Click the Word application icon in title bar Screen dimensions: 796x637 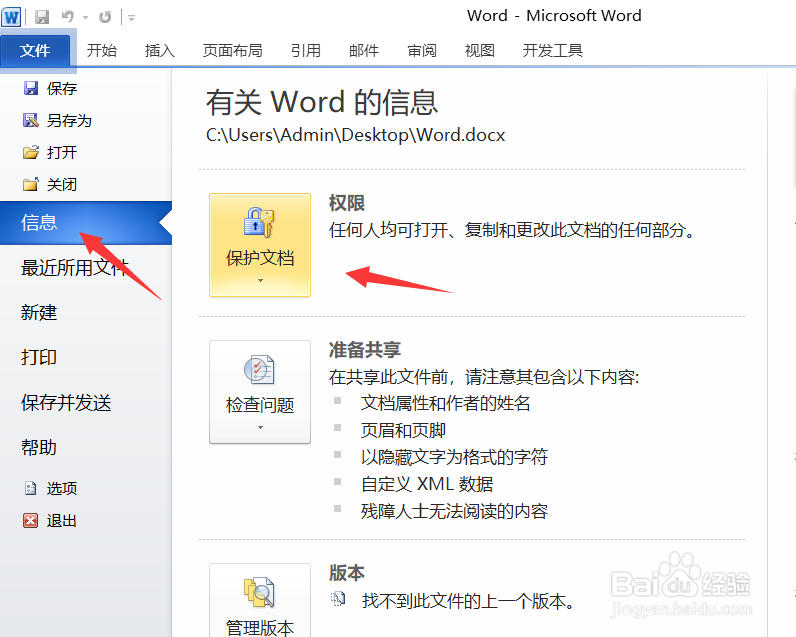coord(11,17)
